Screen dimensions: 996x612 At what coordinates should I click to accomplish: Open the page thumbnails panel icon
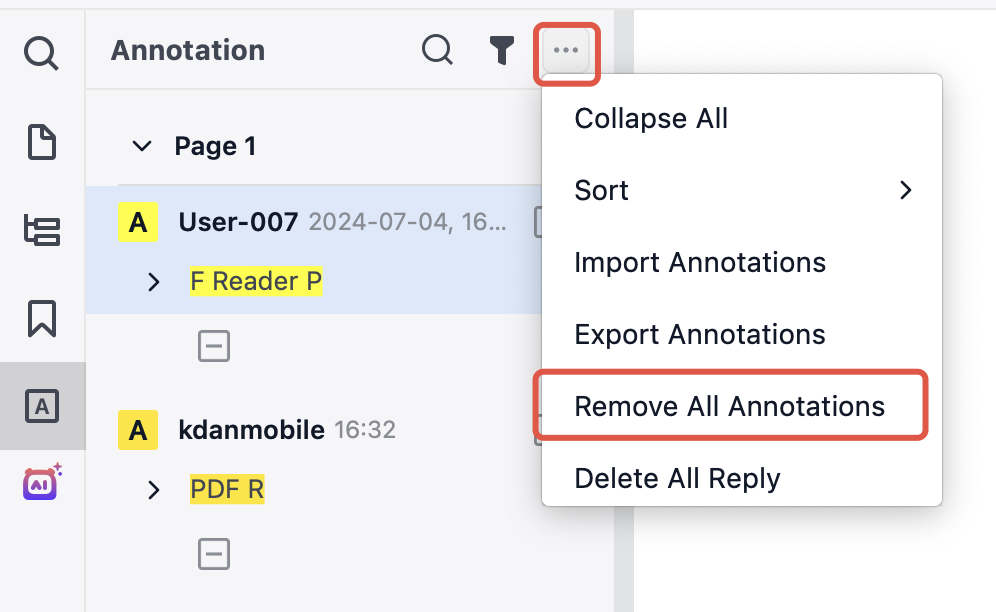(42, 142)
